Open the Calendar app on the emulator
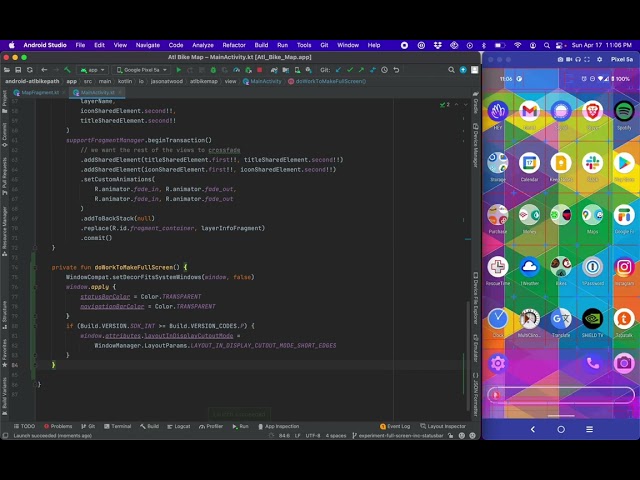This screenshot has height=480, width=640. [x=529, y=163]
